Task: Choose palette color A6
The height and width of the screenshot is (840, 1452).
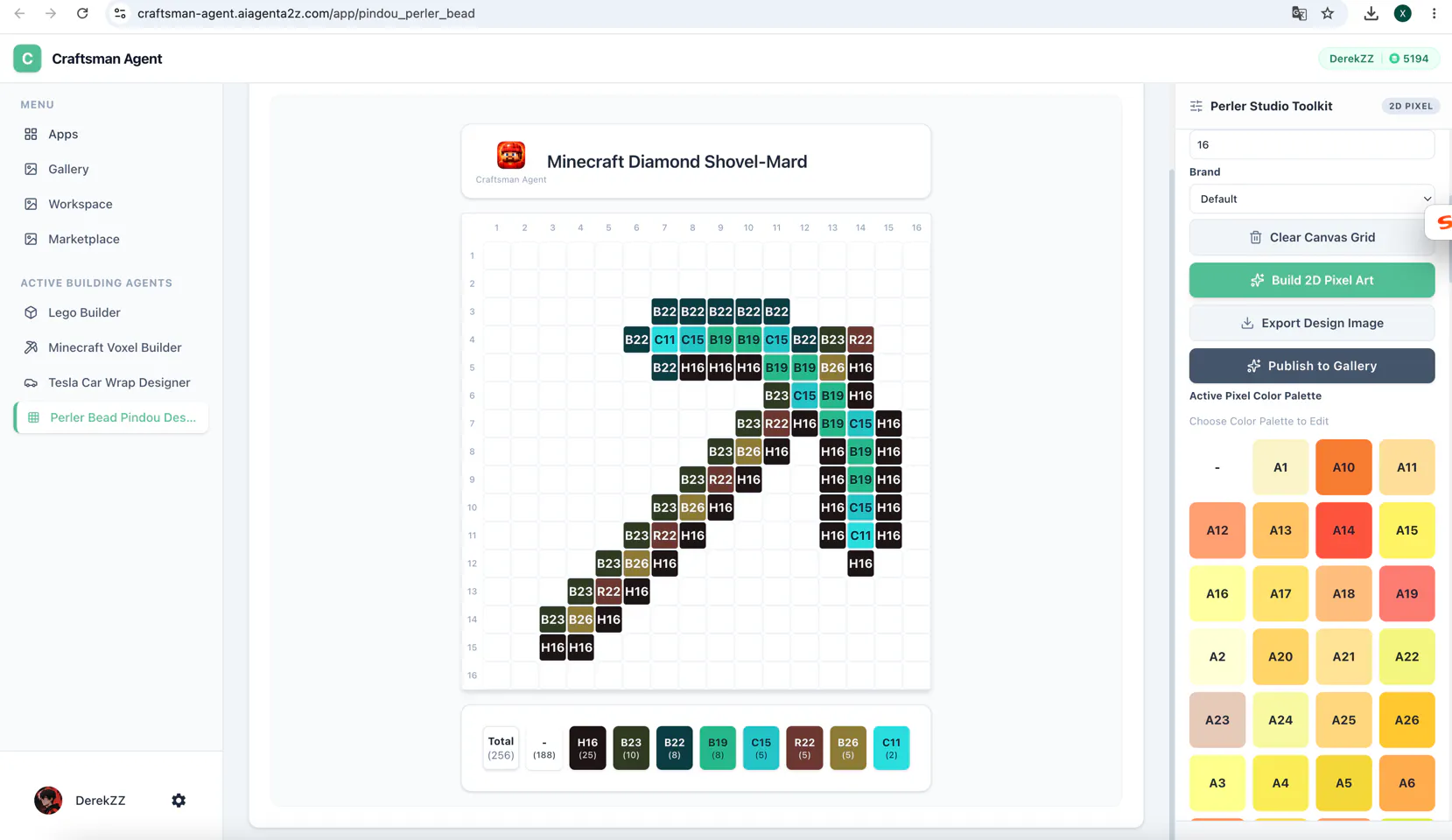Action: [1407, 783]
